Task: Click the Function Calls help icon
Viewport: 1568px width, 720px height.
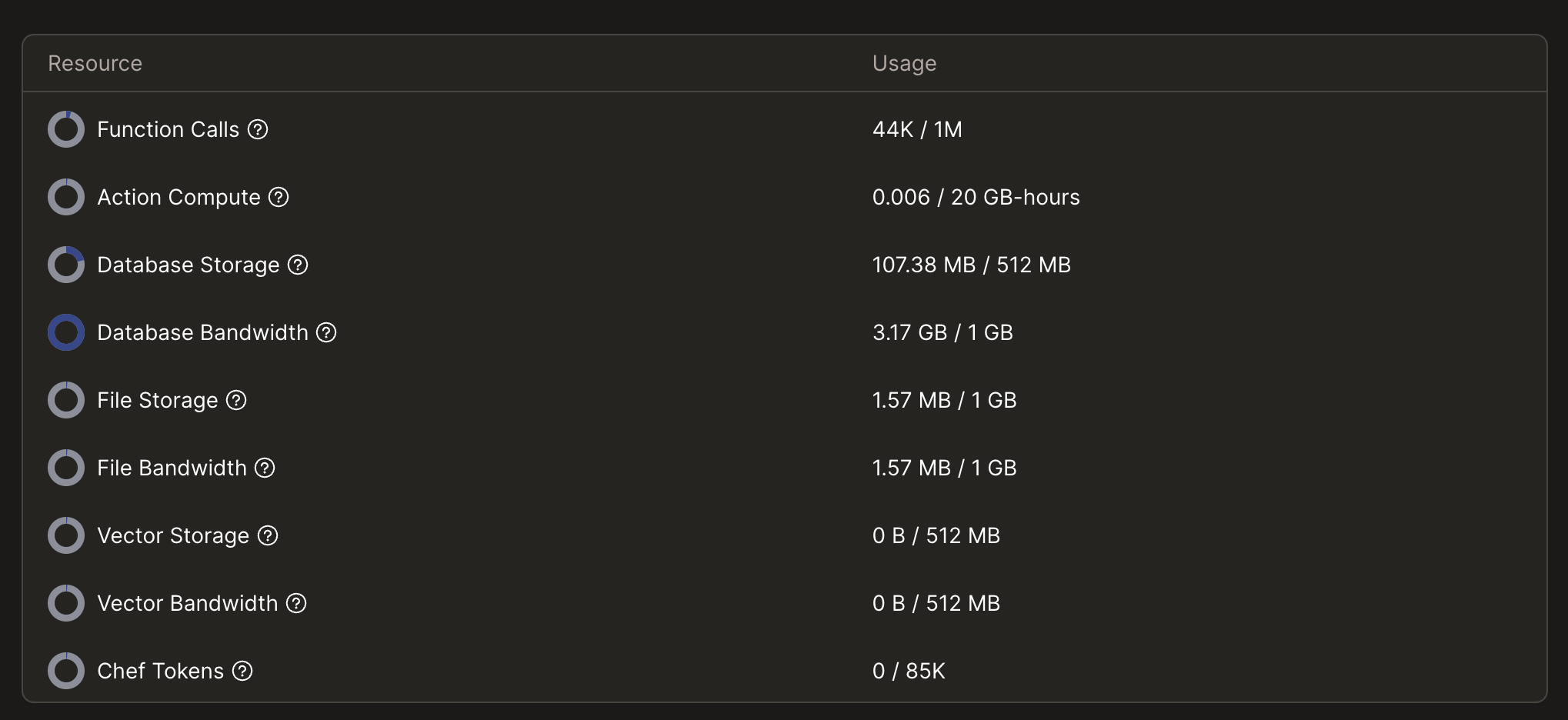Action: click(x=258, y=129)
